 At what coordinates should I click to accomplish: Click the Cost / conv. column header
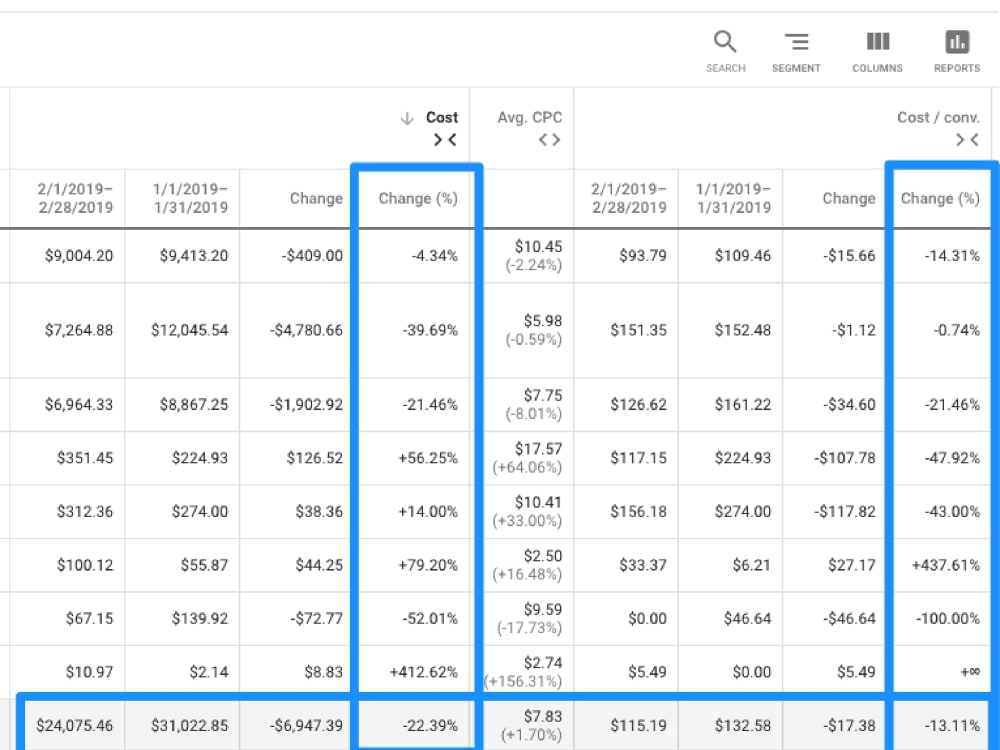[x=938, y=117]
